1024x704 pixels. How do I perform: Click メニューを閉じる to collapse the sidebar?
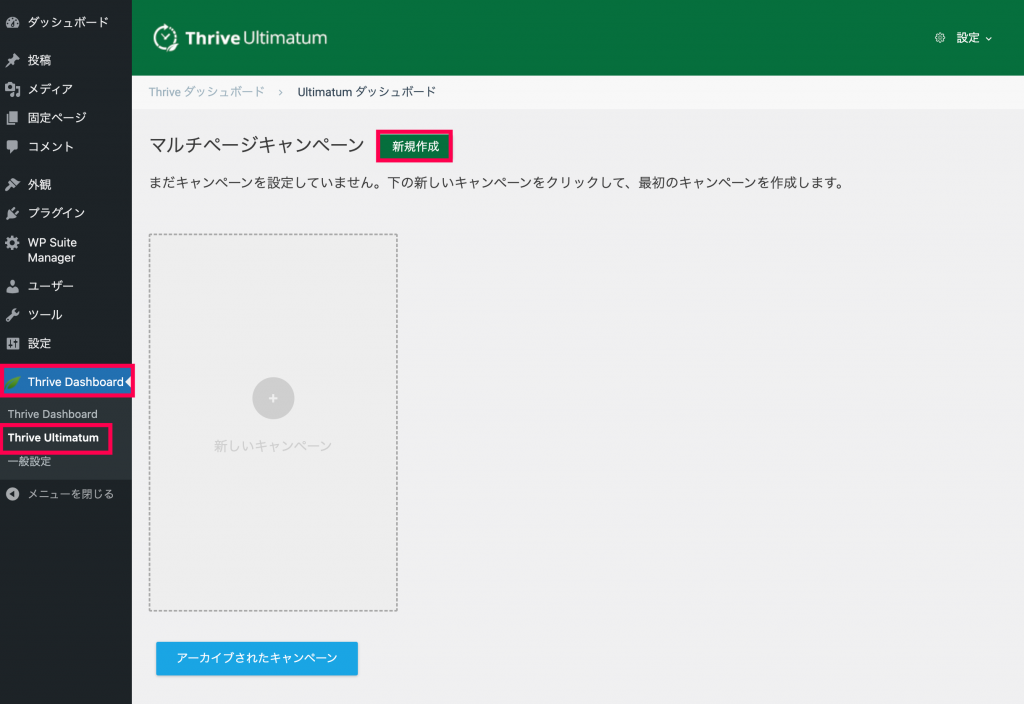point(65,494)
